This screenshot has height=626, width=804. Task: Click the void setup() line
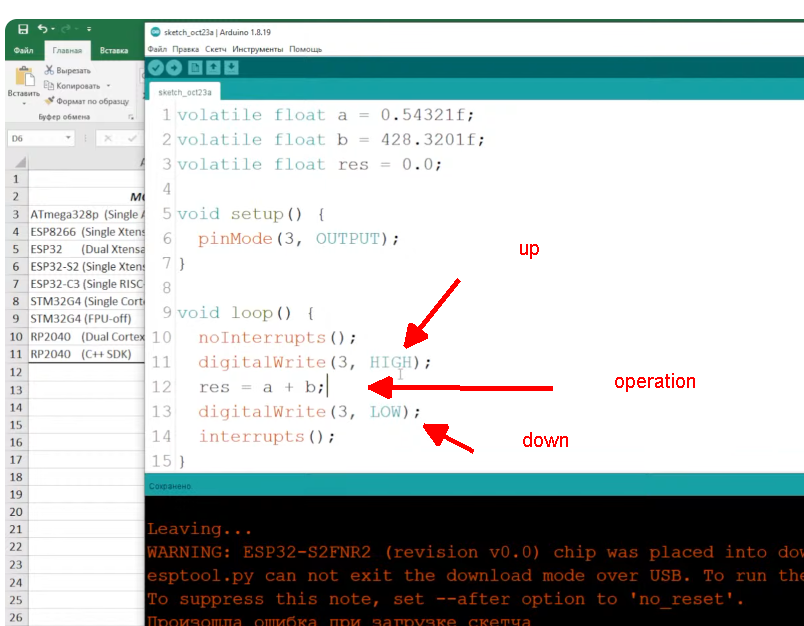point(251,214)
